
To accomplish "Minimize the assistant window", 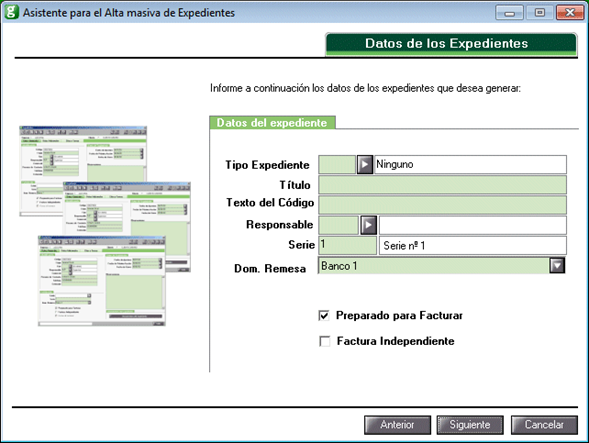I will [509, 13].
